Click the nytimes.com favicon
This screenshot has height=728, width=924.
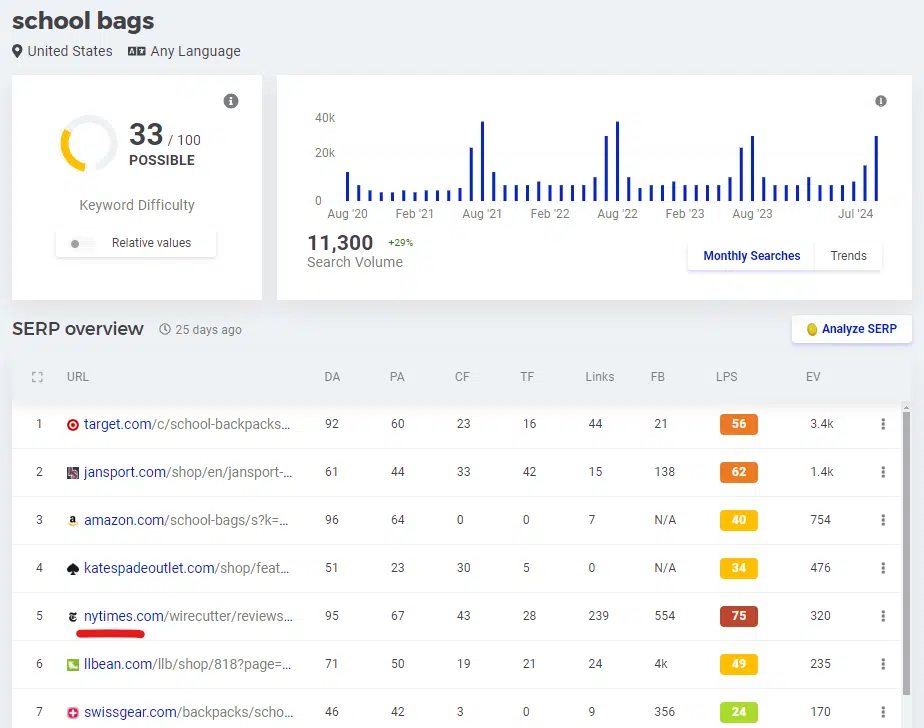[x=72, y=617]
